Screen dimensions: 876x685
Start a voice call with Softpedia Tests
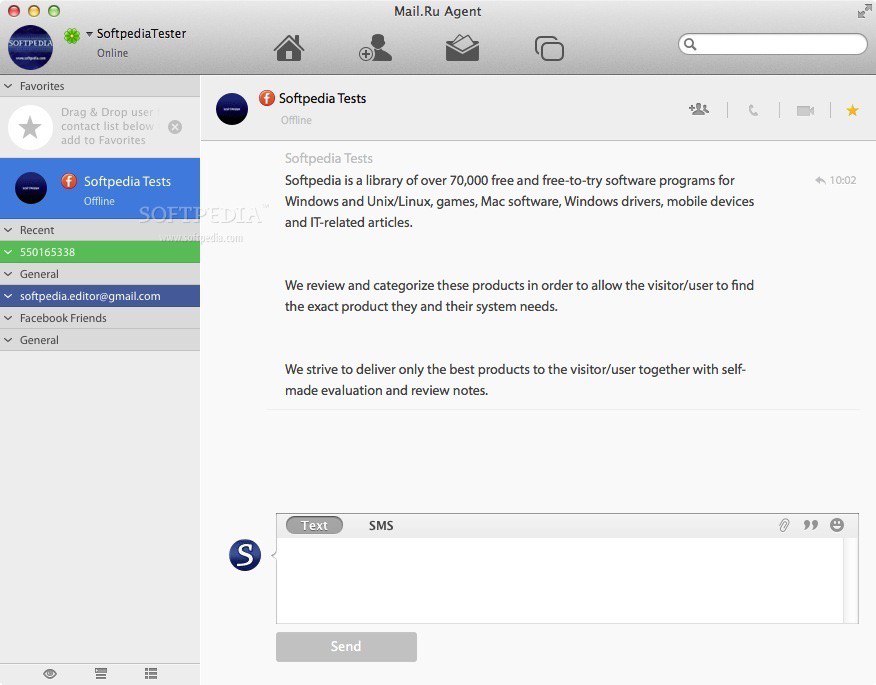point(753,110)
